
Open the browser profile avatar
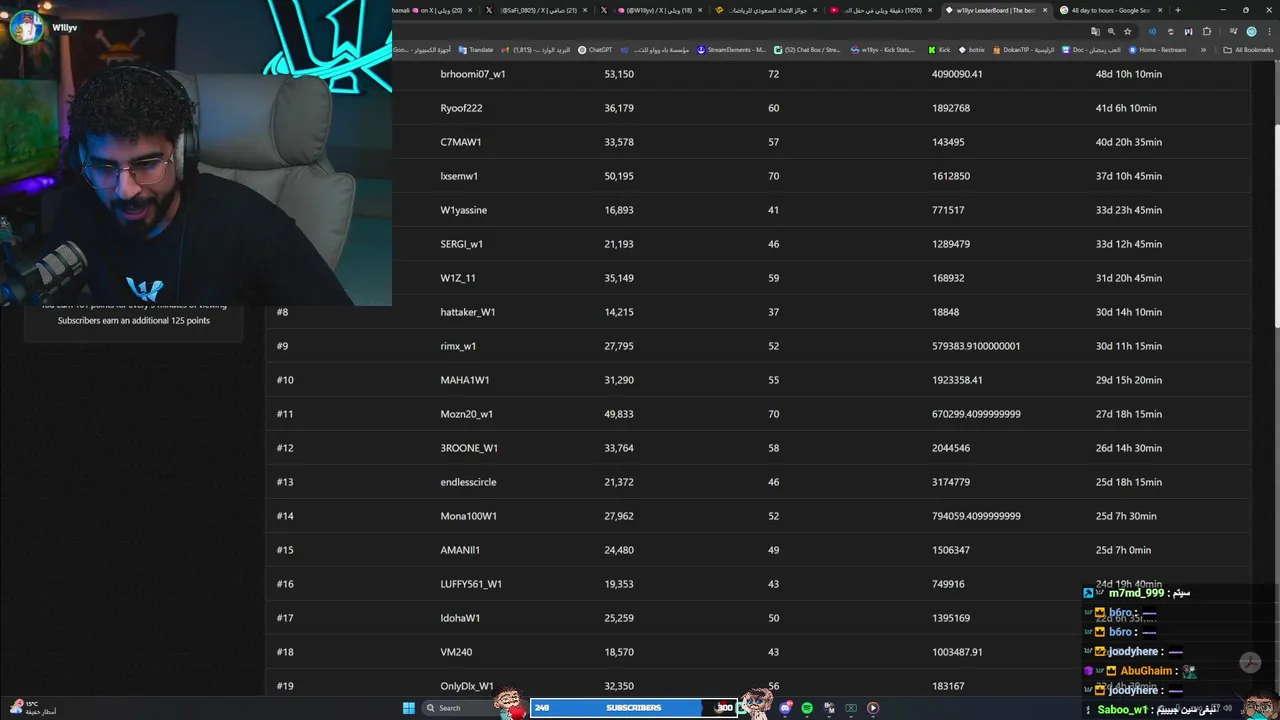click(1251, 31)
